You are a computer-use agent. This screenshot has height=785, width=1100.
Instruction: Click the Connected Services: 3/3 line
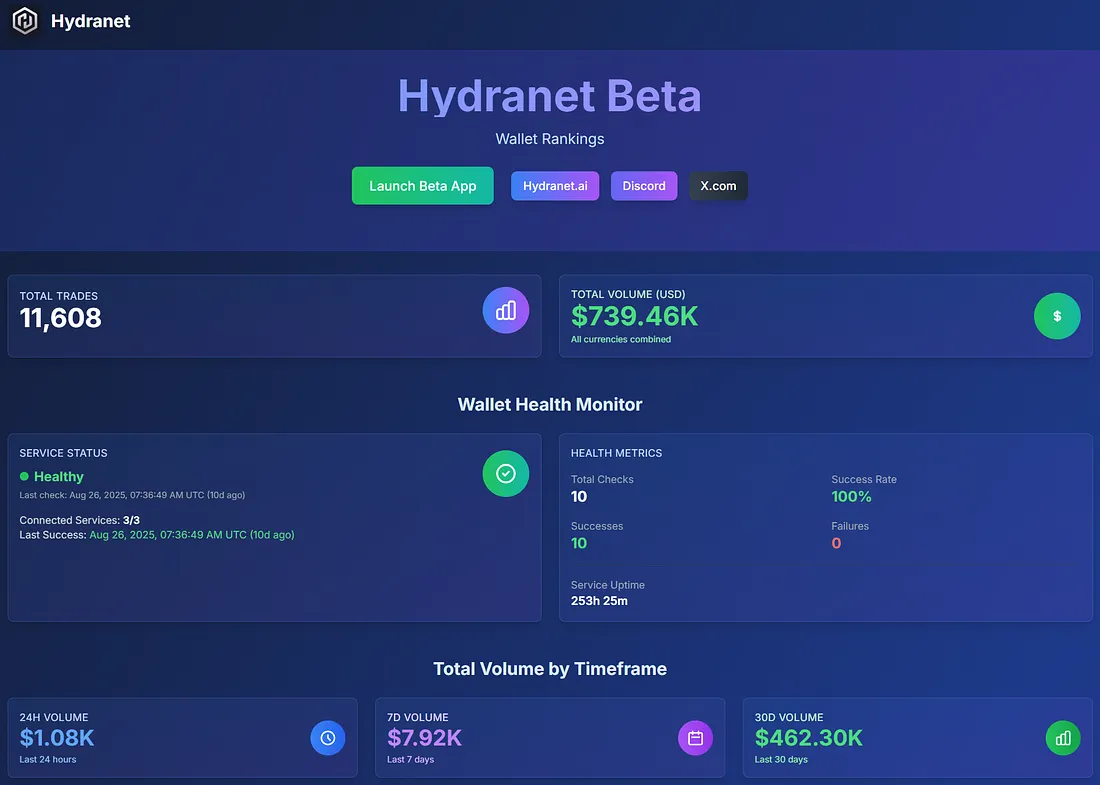click(x=79, y=520)
